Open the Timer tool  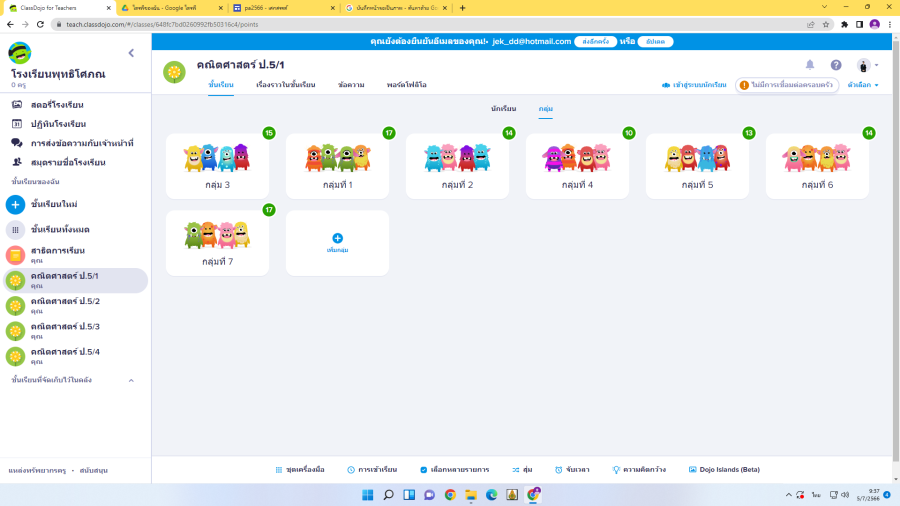pyautogui.click(x=572, y=469)
